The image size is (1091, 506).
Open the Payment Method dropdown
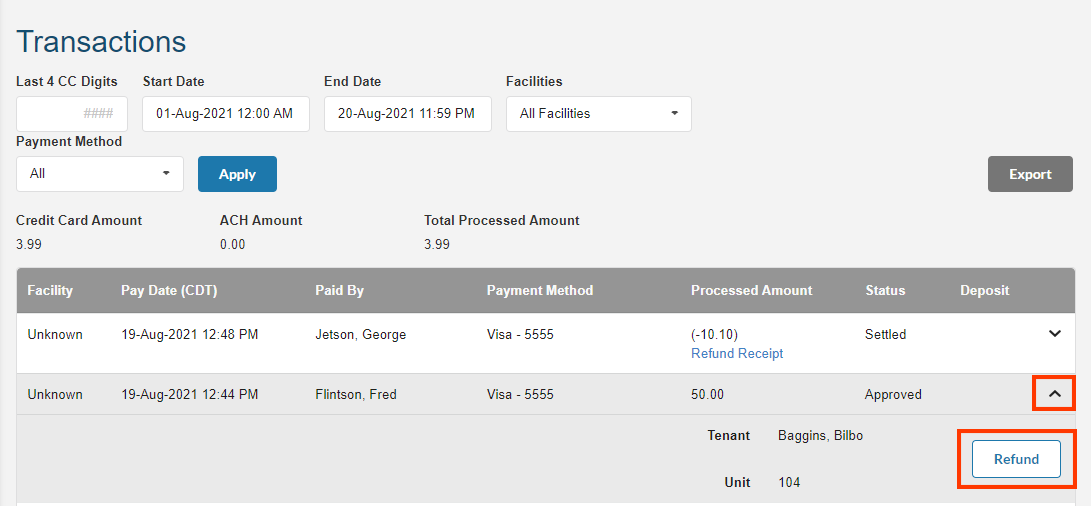[x=100, y=174]
